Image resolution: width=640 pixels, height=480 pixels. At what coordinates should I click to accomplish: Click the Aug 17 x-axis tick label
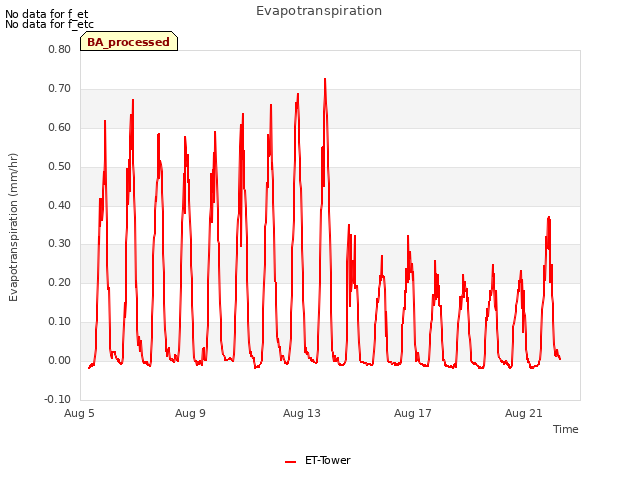[x=413, y=413]
